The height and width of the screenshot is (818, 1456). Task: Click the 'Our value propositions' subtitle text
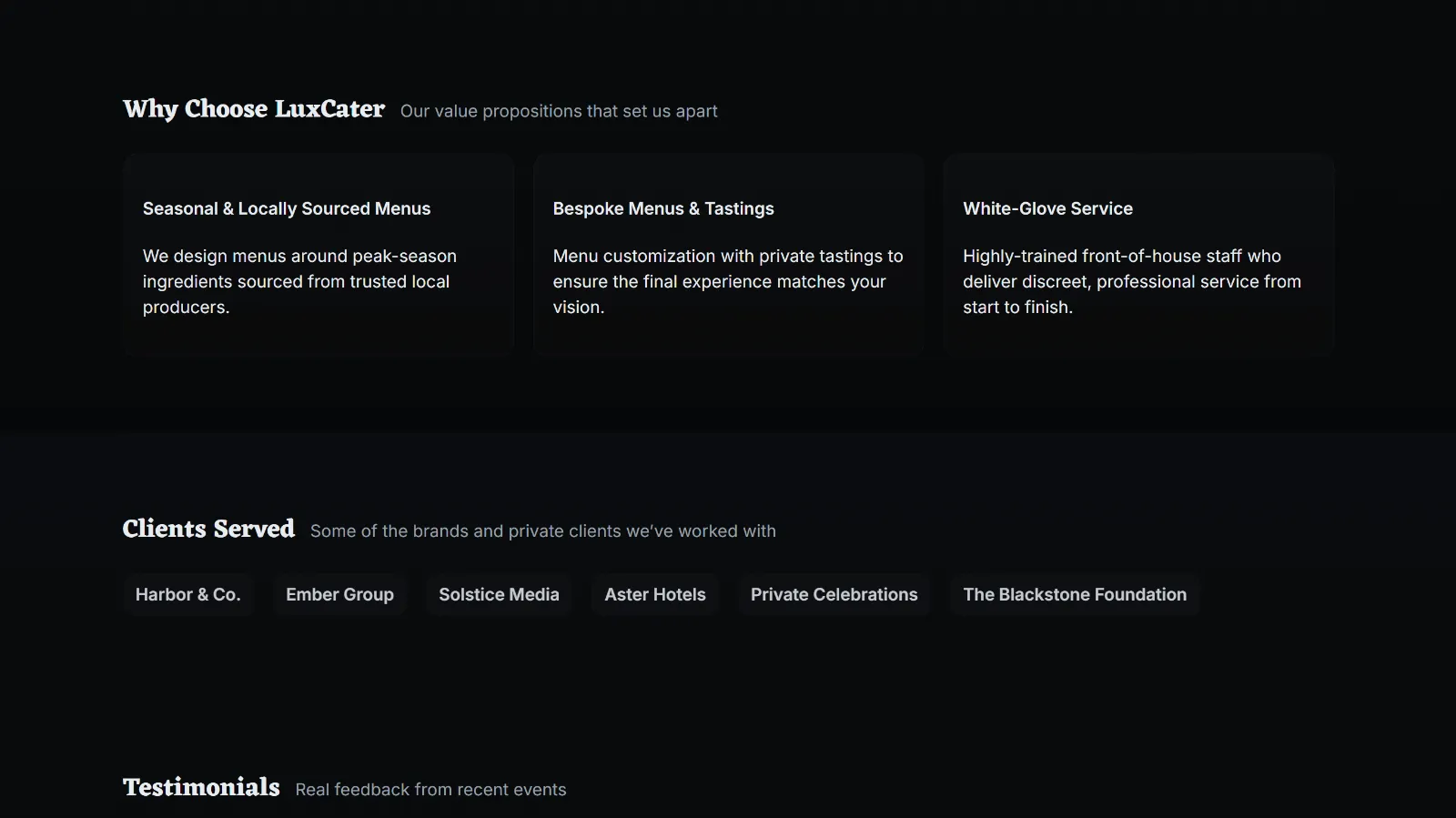[x=559, y=111]
